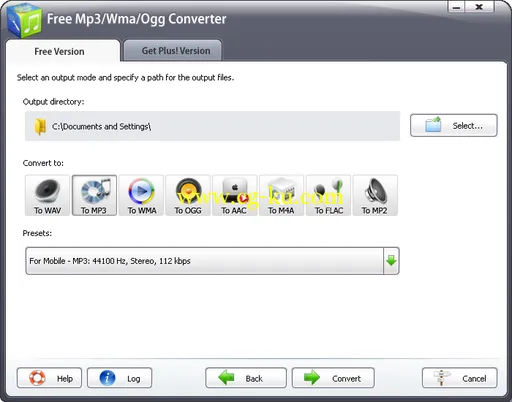This screenshot has height=402, width=512.
Task: Cancel the conversion wizard
Action: coord(460,378)
